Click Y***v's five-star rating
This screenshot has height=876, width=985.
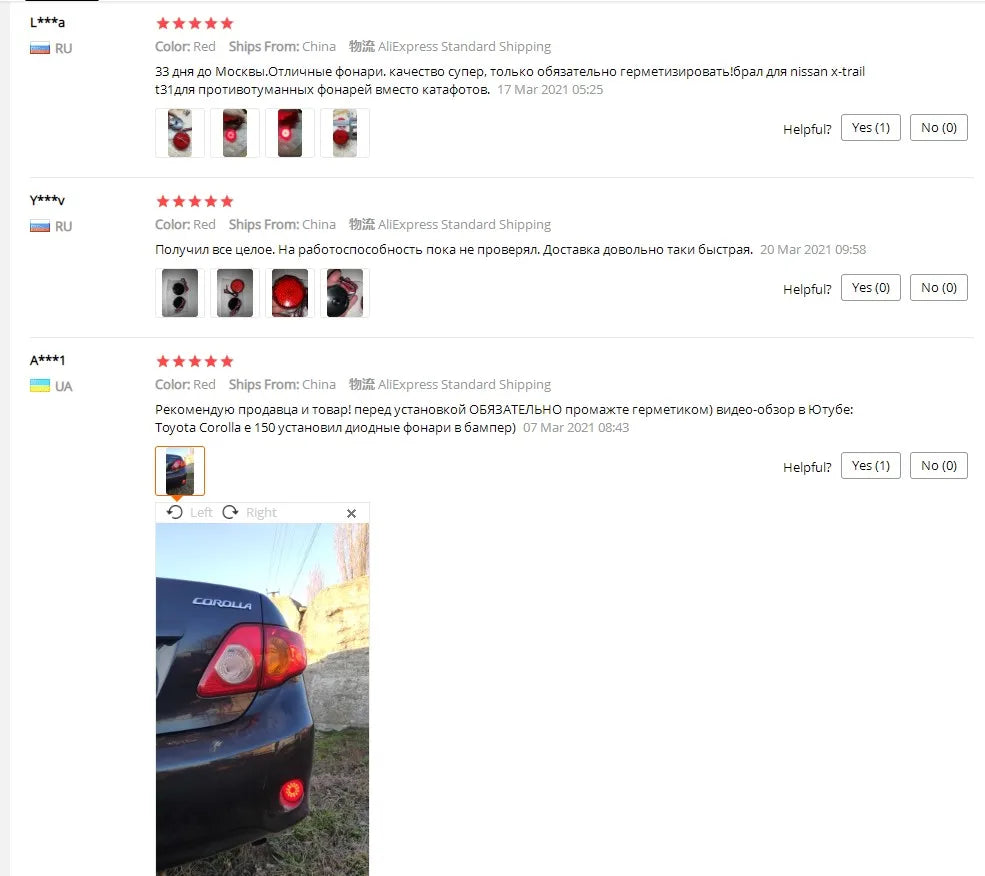[195, 201]
